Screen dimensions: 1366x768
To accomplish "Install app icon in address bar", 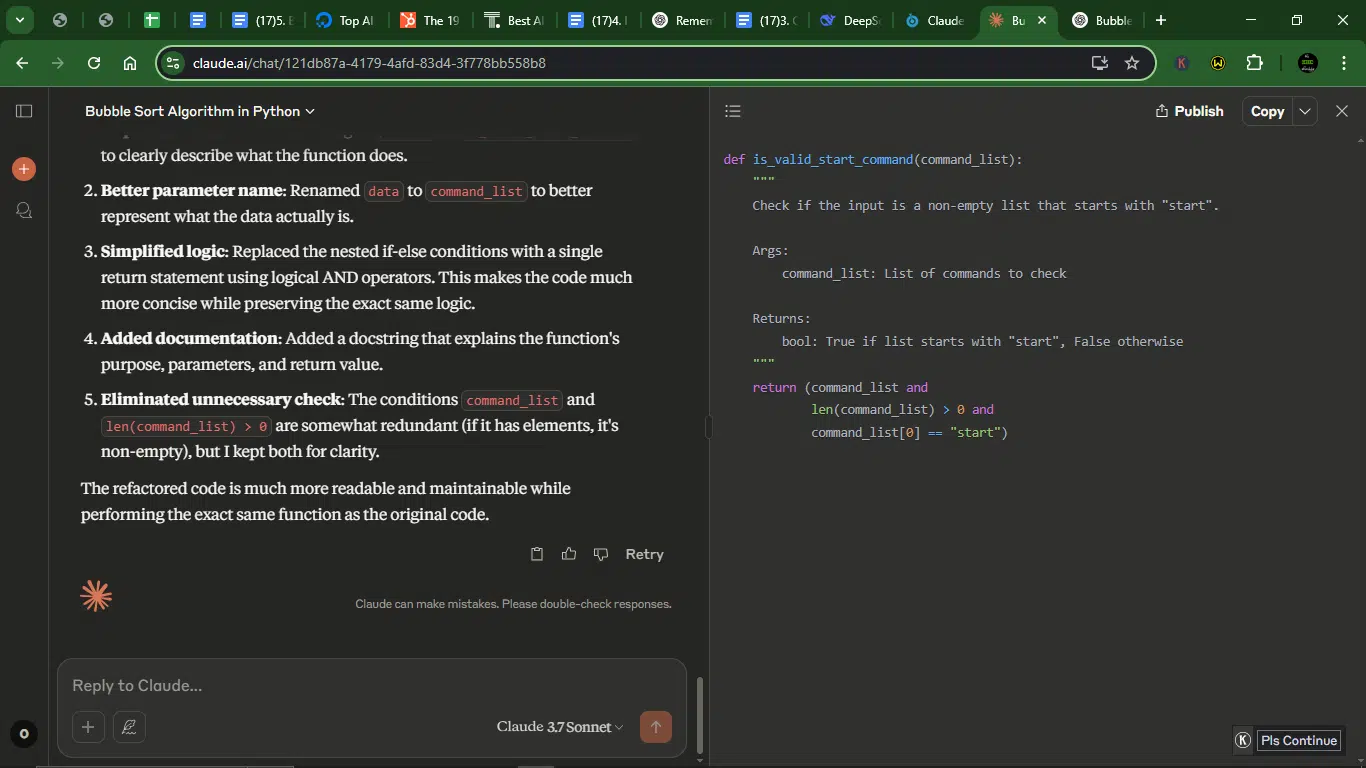I will click(x=1100, y=63).
